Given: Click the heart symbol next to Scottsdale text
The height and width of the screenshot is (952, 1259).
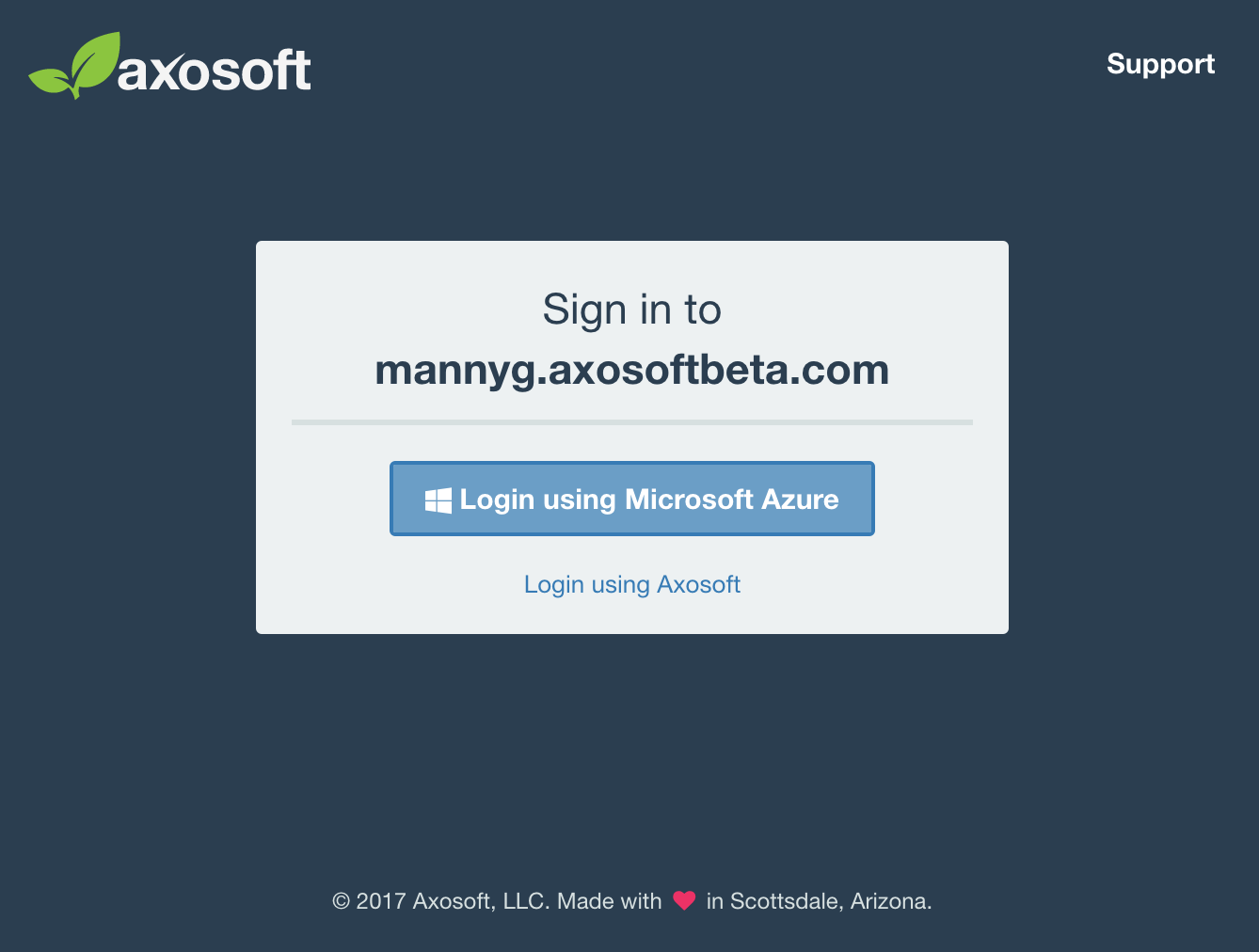Looking at the screenshot, I should pos(686,900).
